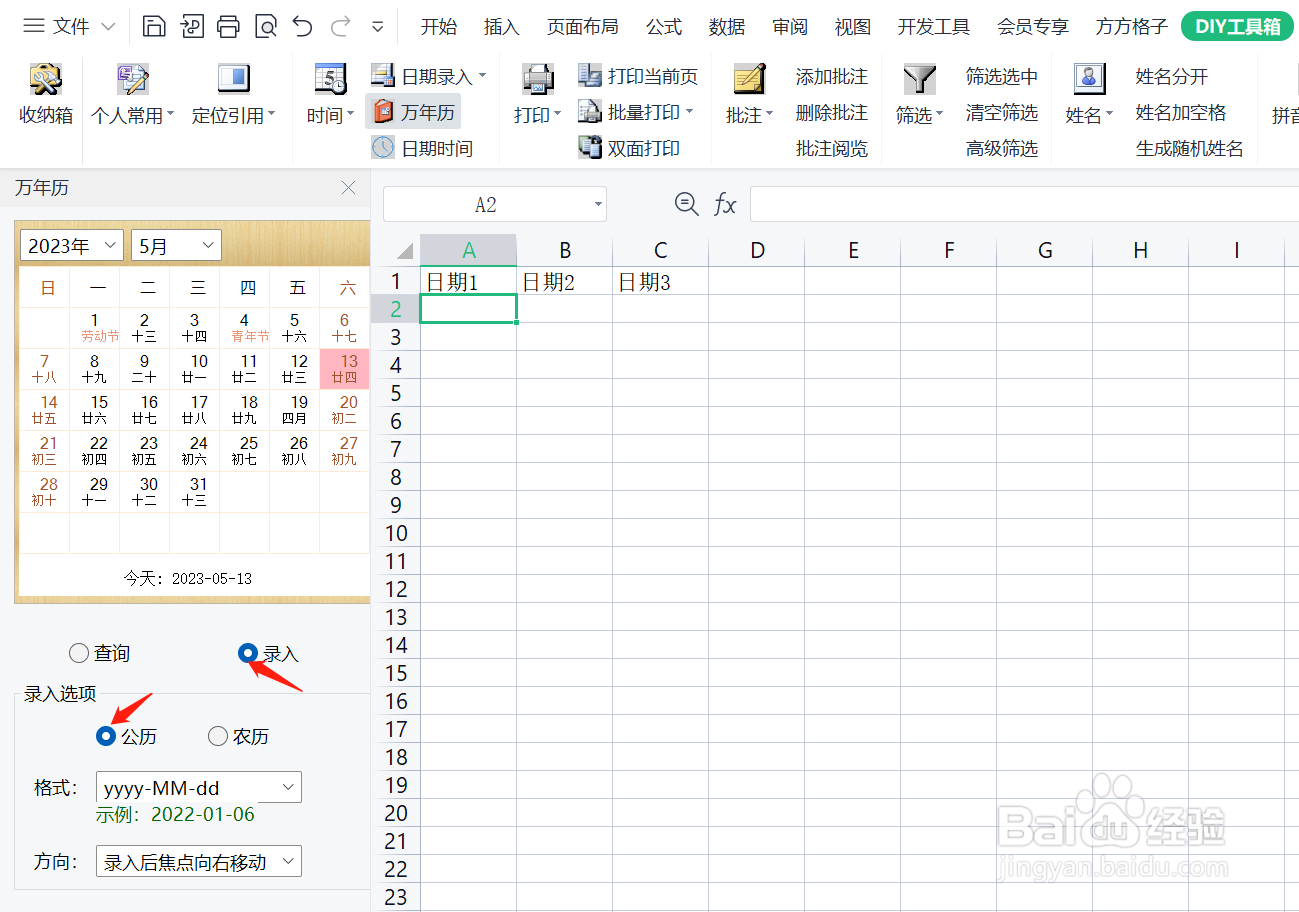
Task: Click the print preview icon in quick access bar
Action: pos(266,26)
